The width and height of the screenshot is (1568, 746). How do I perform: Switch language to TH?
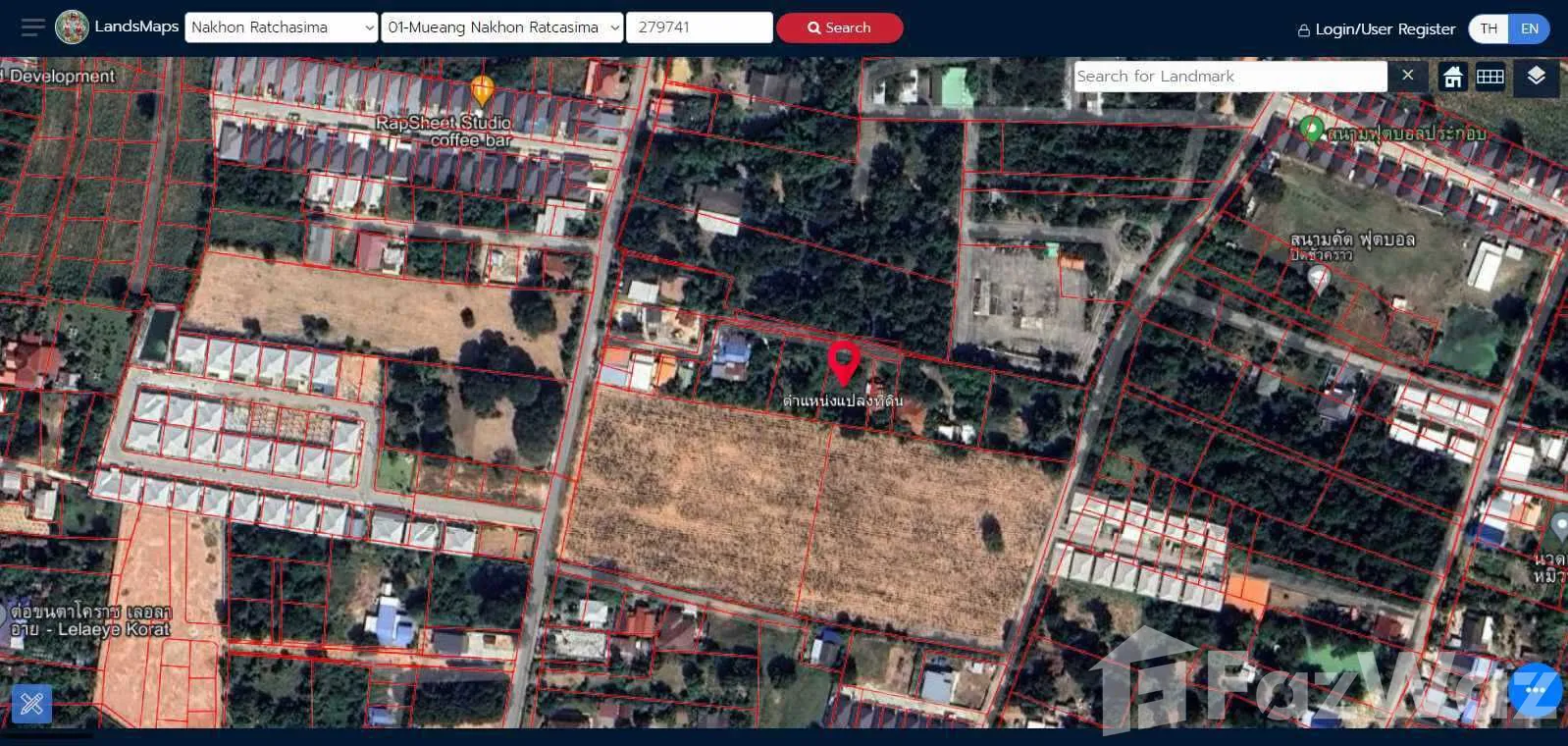pyautogui.click(x=1489, y=28)
